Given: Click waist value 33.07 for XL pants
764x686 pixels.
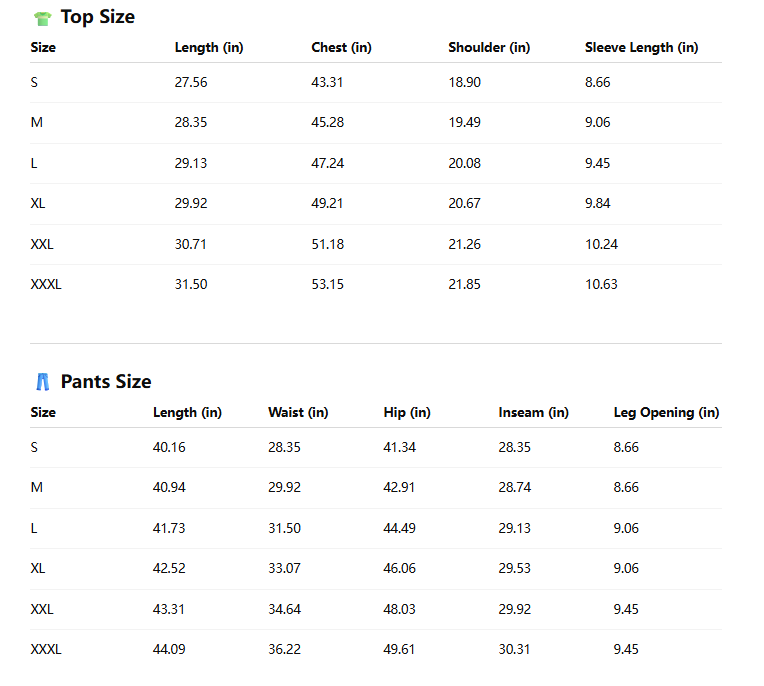Looking at the screenshot, I should tap(284, 568).
